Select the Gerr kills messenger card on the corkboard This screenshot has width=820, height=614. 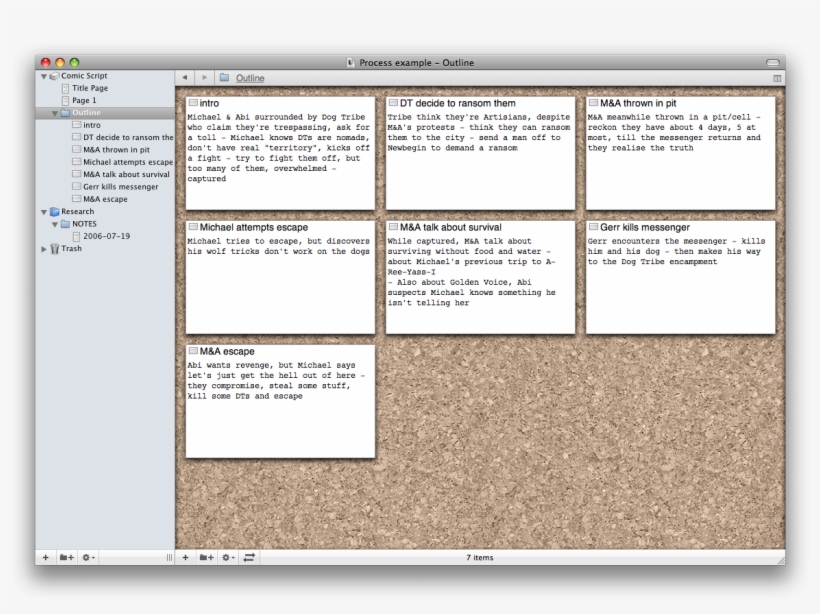tap(680, 275)
